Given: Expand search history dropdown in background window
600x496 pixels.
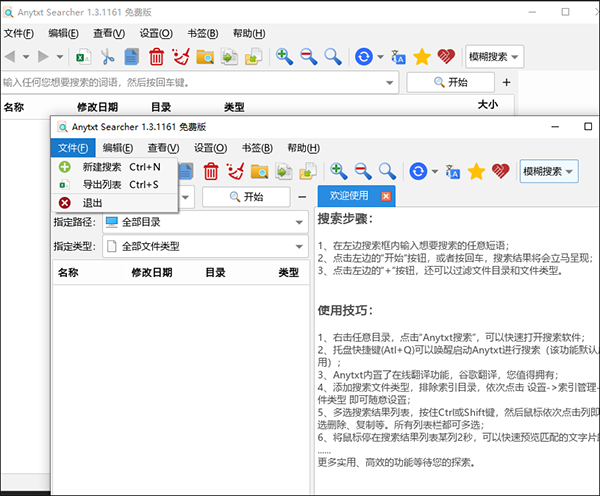Looking at the screenshot, I should click(x=390, y=82).
